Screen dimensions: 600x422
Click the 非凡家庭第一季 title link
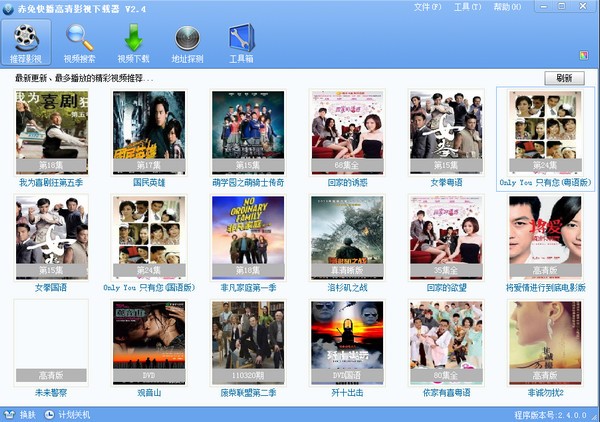click(248, 288)
